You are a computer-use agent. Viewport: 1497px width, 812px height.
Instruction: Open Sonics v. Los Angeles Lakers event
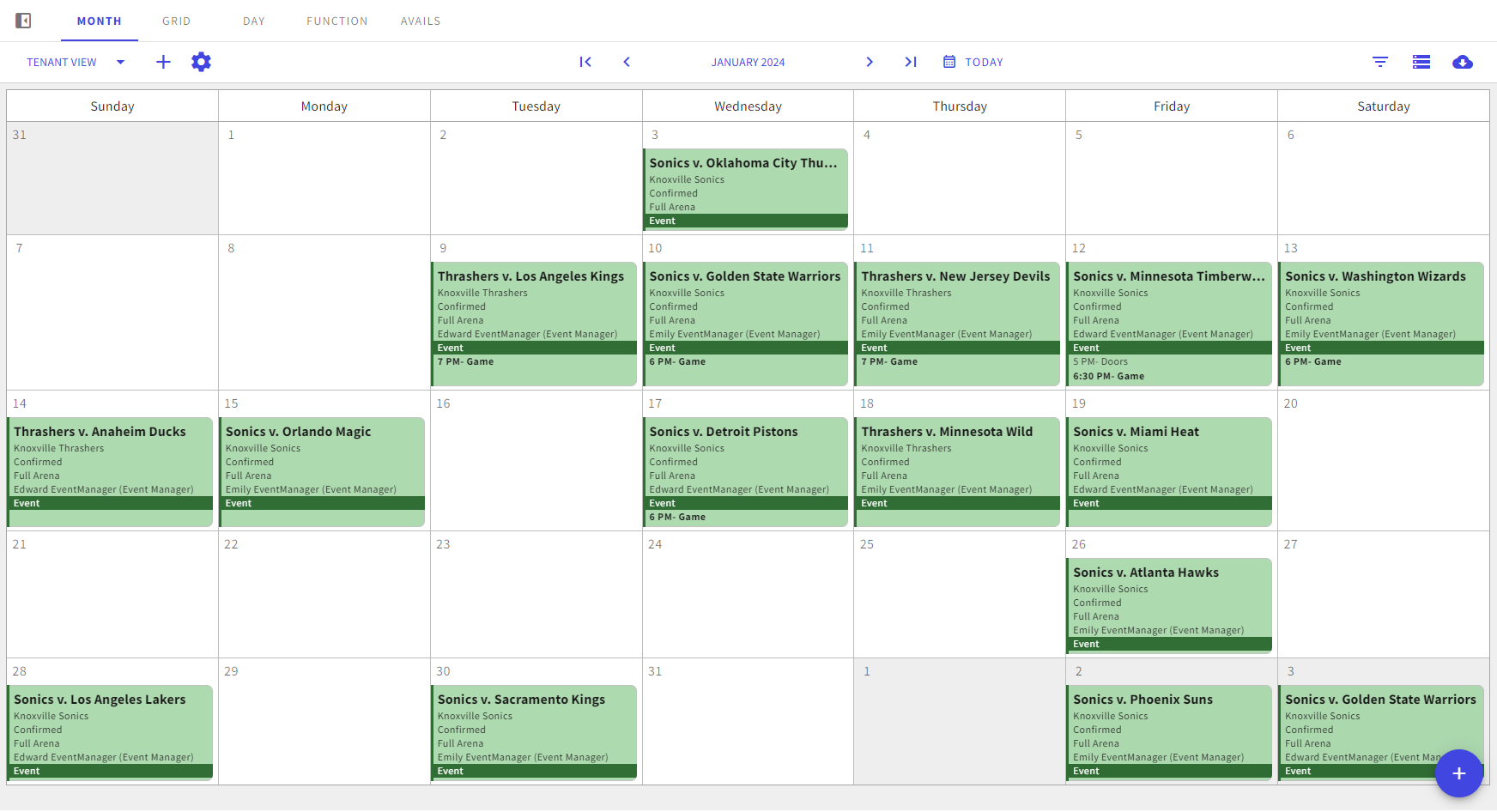pyautogui.click(x=110, y=732)
